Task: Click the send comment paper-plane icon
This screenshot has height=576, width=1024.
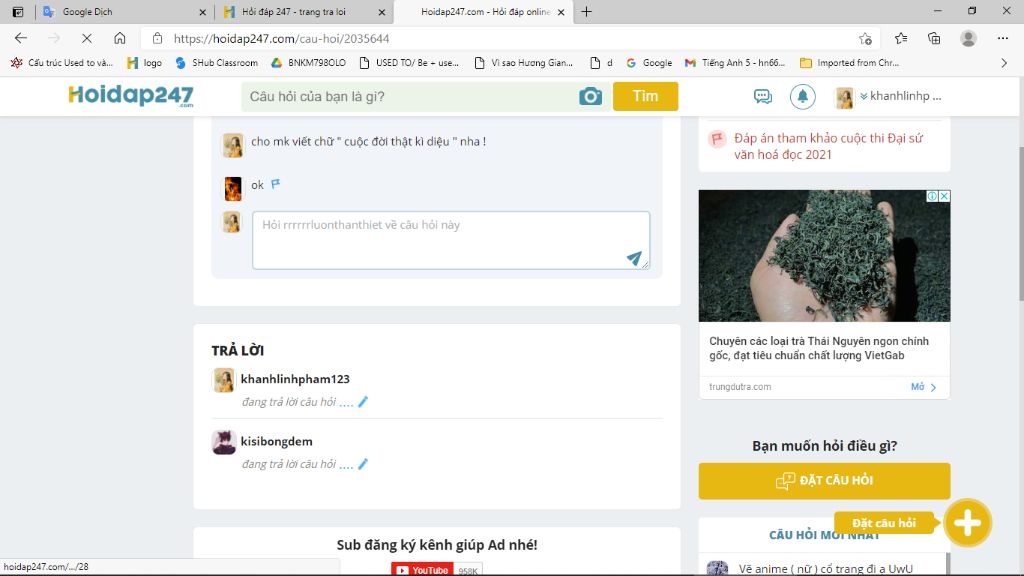Action: click(x=633, y=258)
